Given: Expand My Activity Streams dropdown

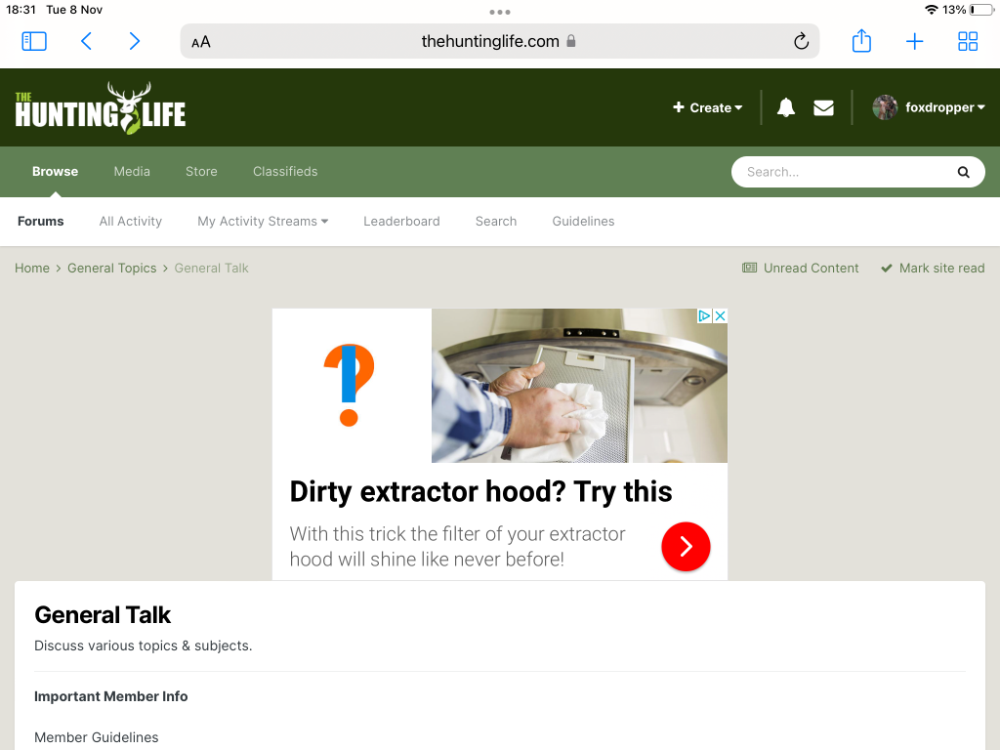Looking at the screenshot, I should (263, 221).
